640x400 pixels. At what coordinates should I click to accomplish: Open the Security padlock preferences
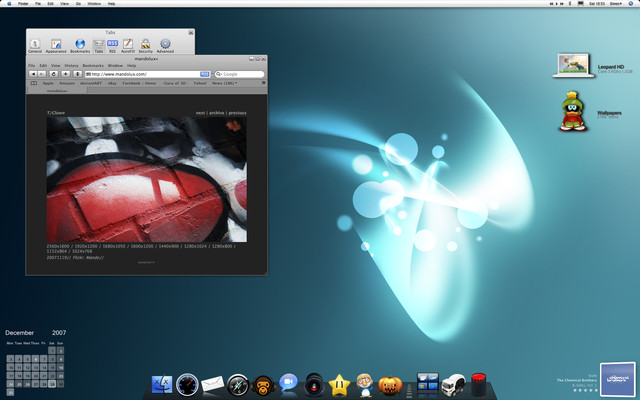[146, 45]
